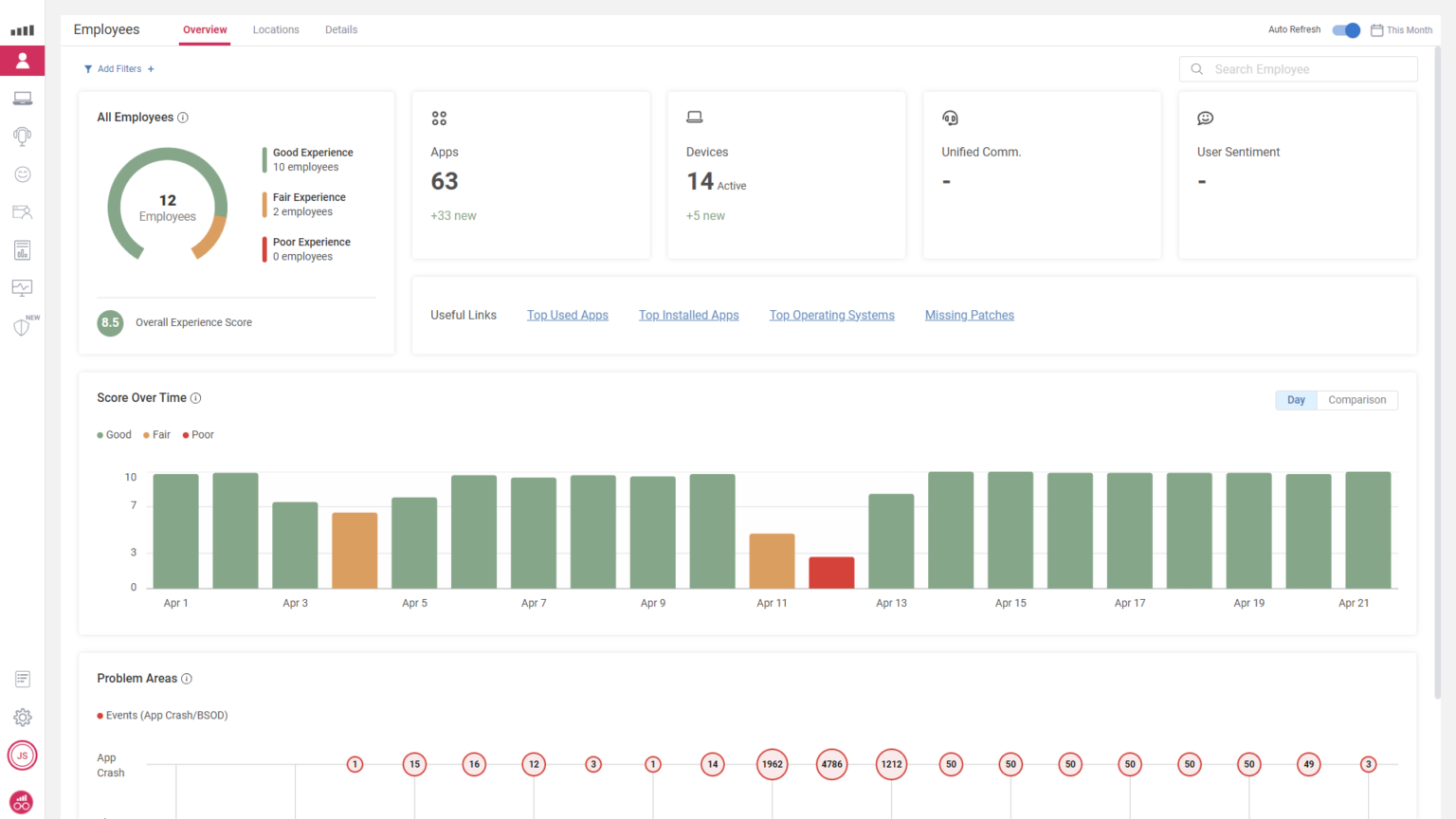Select the Devices laptop icon in the sidebar
Screen dimensions: 1456x819
pyautogui.click(x=22, y=98)
